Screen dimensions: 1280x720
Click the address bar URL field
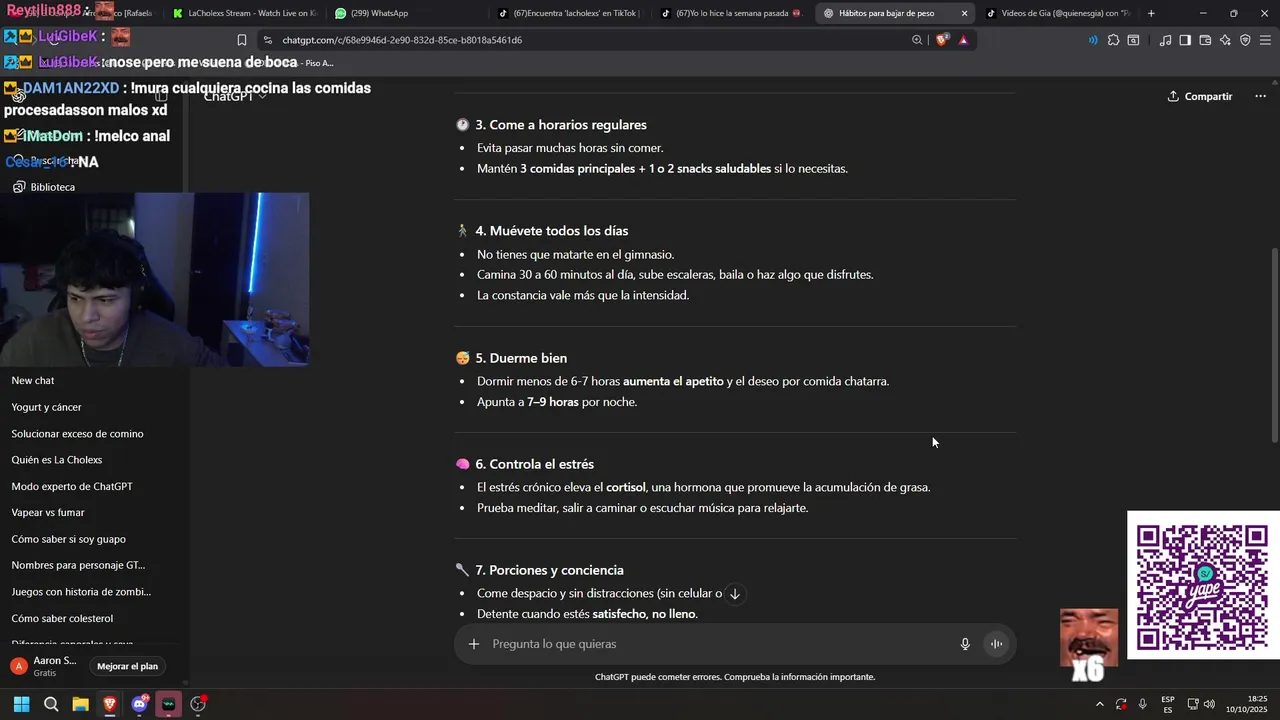590,40
